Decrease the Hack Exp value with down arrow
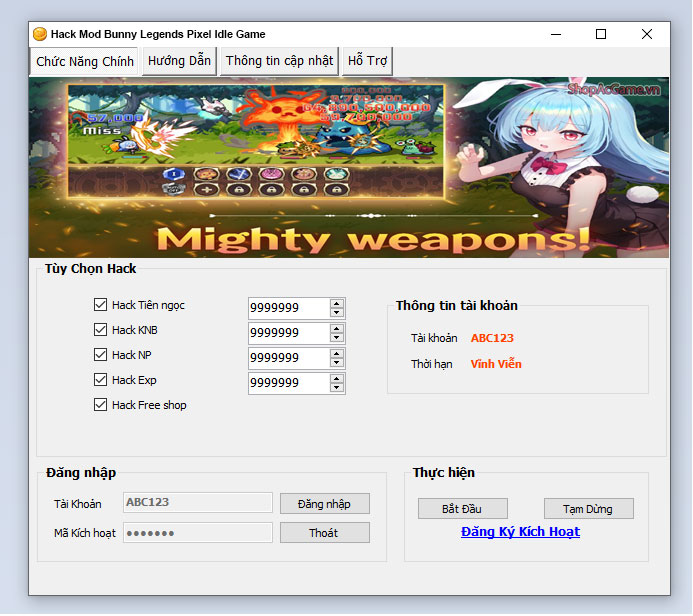Viewport: 693px width, 616px height. pos(337,388)
